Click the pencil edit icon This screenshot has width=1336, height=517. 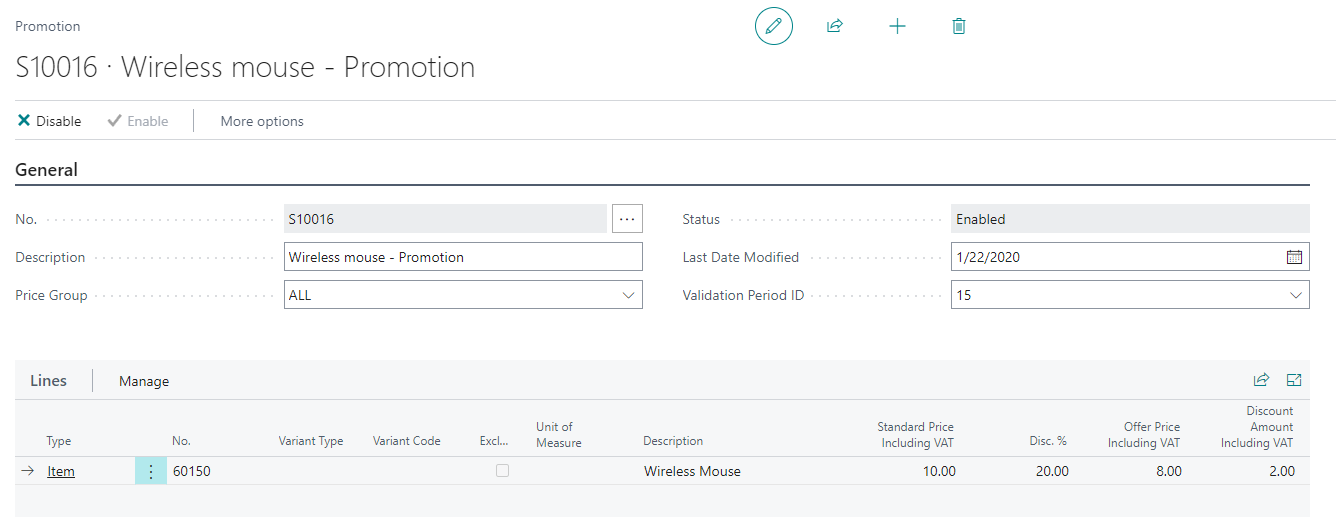click(773, 26)
